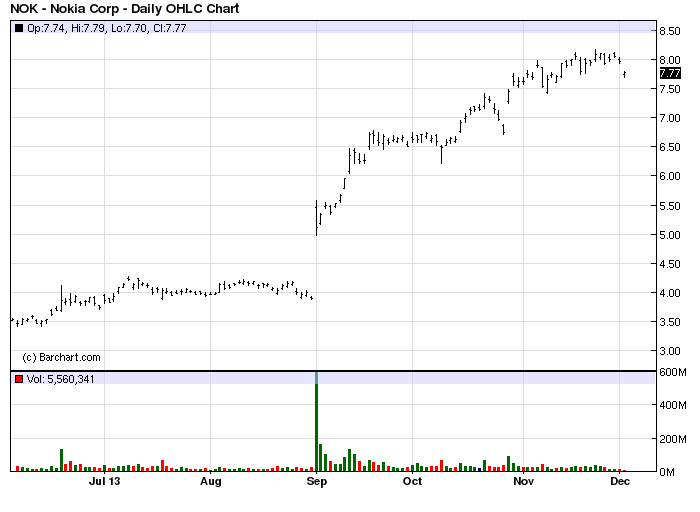Click the chart title "NOK - Nokia Corp - Daily OHLC Chart"
700x512 pixels.
(x=125, y=8)
